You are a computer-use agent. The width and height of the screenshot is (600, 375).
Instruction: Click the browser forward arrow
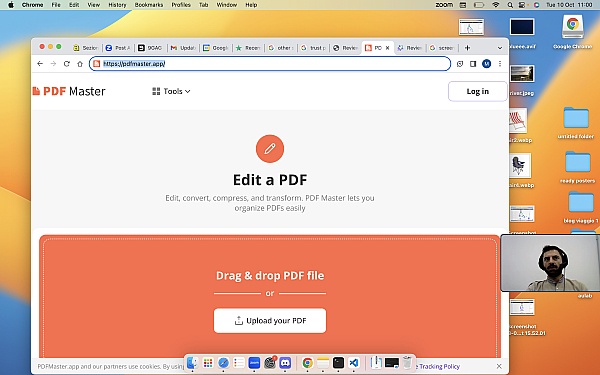point(53,64)
